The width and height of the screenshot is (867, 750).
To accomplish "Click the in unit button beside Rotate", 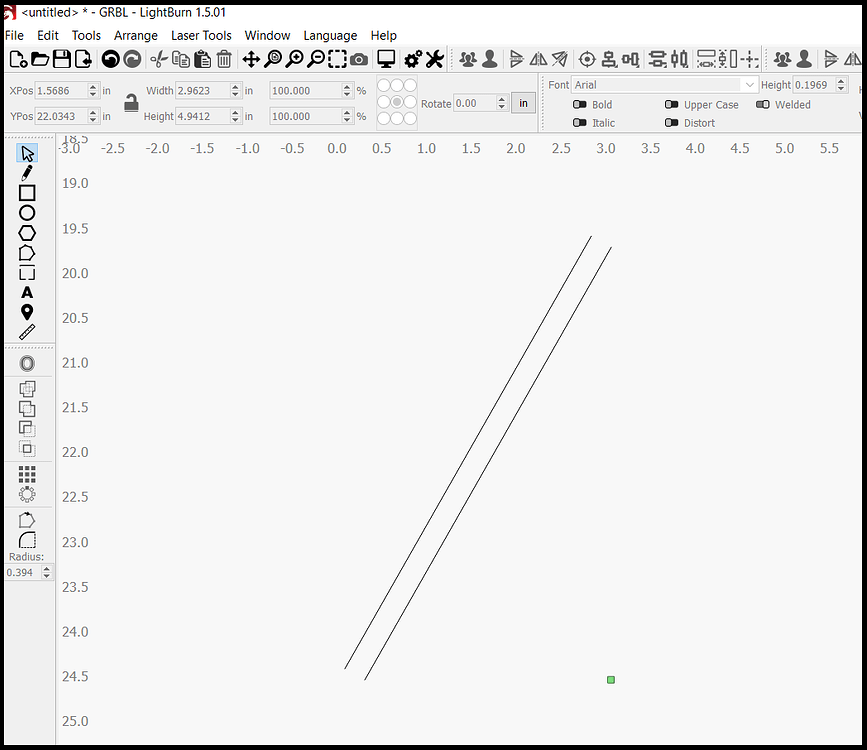I will coord(523,102).
